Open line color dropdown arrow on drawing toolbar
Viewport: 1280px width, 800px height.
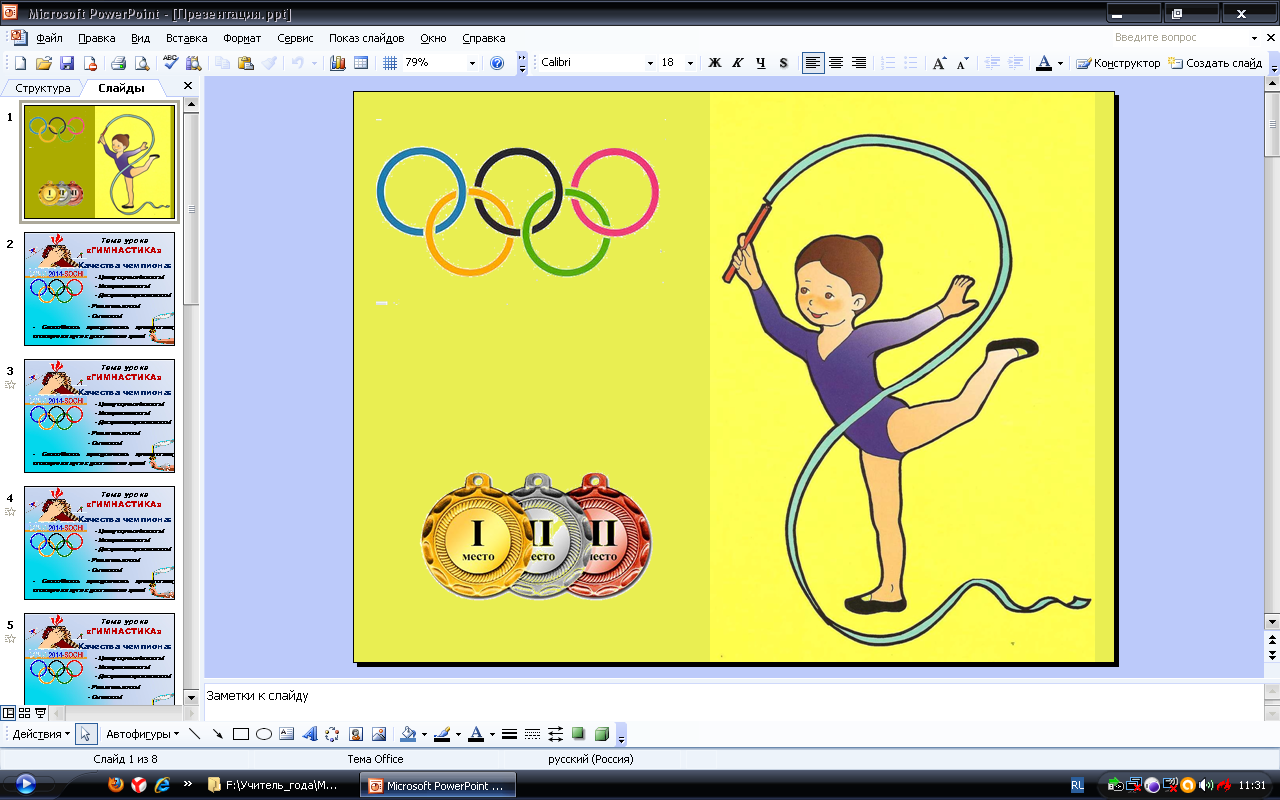pyautogui.click(x=458, y=734)
